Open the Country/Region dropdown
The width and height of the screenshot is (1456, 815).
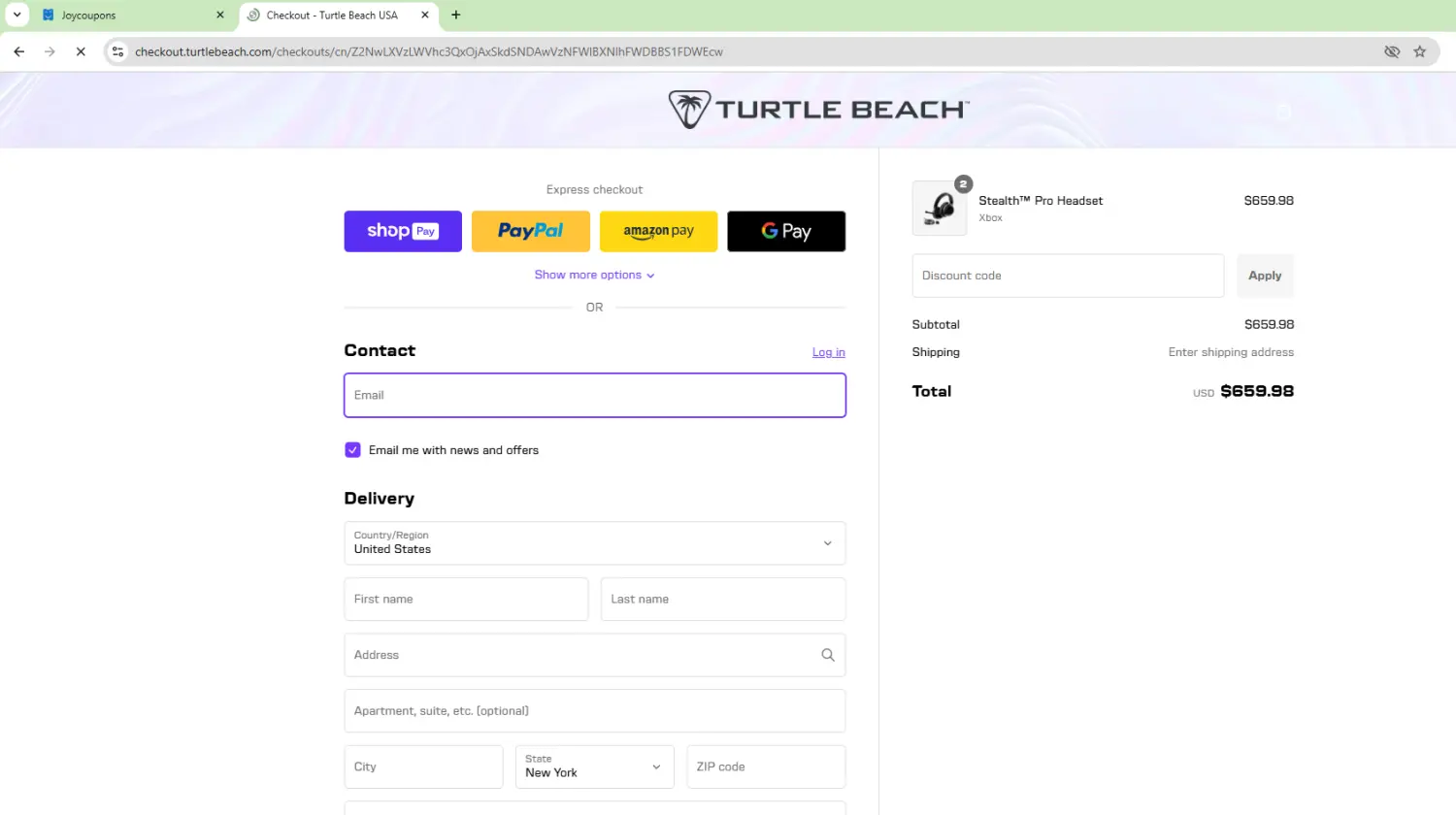[x=595, y=543]
